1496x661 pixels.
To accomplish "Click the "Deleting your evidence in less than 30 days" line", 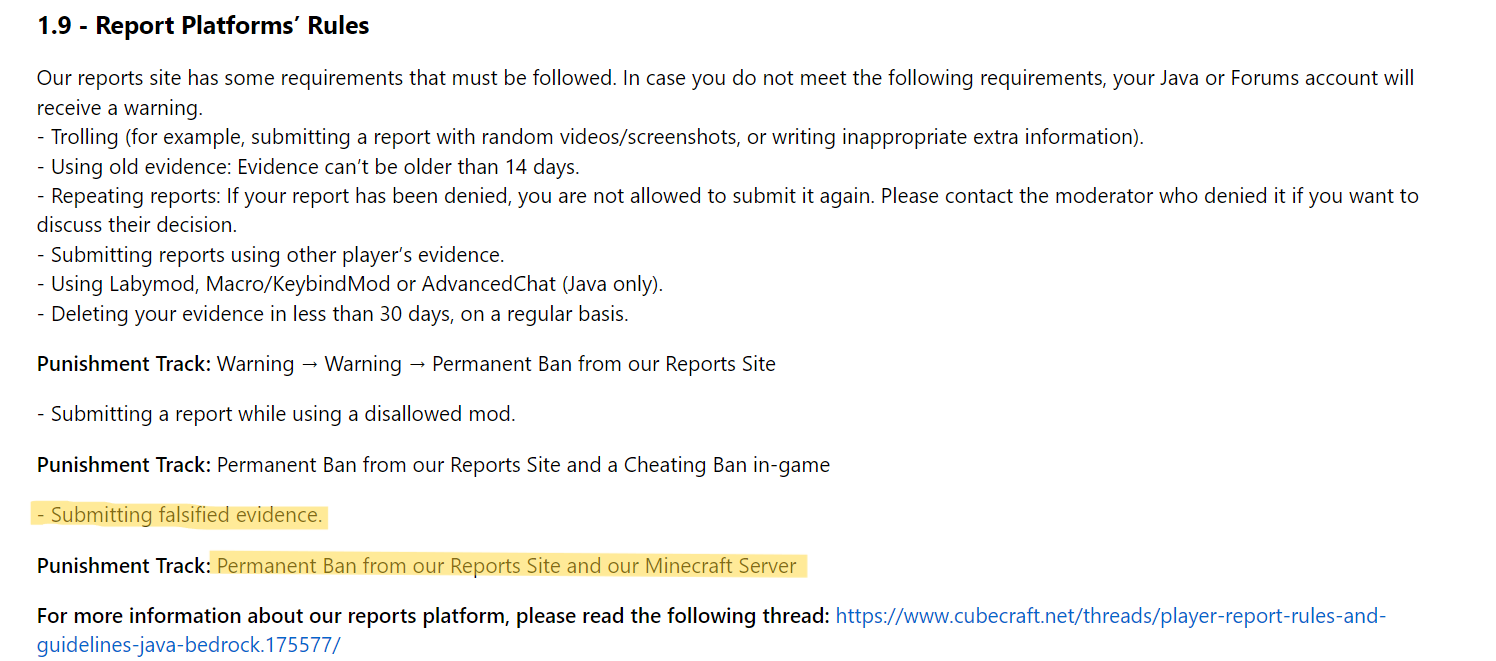I will (333, 314).
